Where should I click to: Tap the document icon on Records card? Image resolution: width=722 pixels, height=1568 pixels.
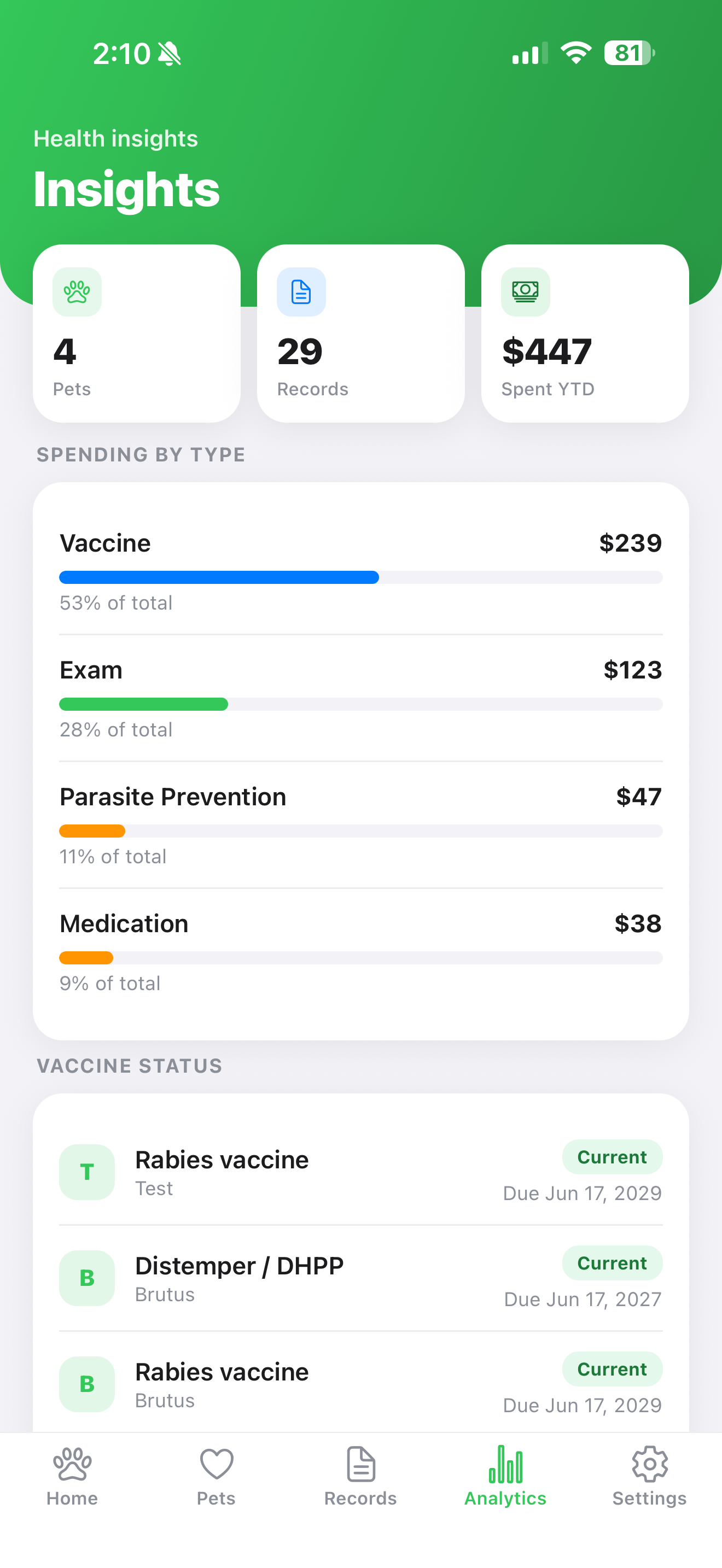tap(301, 291)
